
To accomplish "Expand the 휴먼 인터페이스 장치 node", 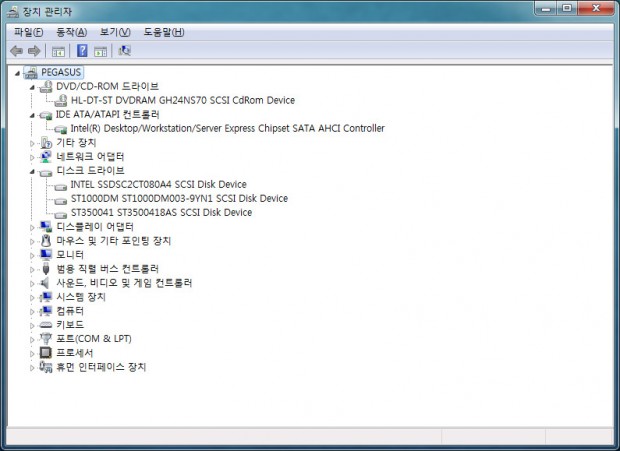I will [x=32, y=368].
